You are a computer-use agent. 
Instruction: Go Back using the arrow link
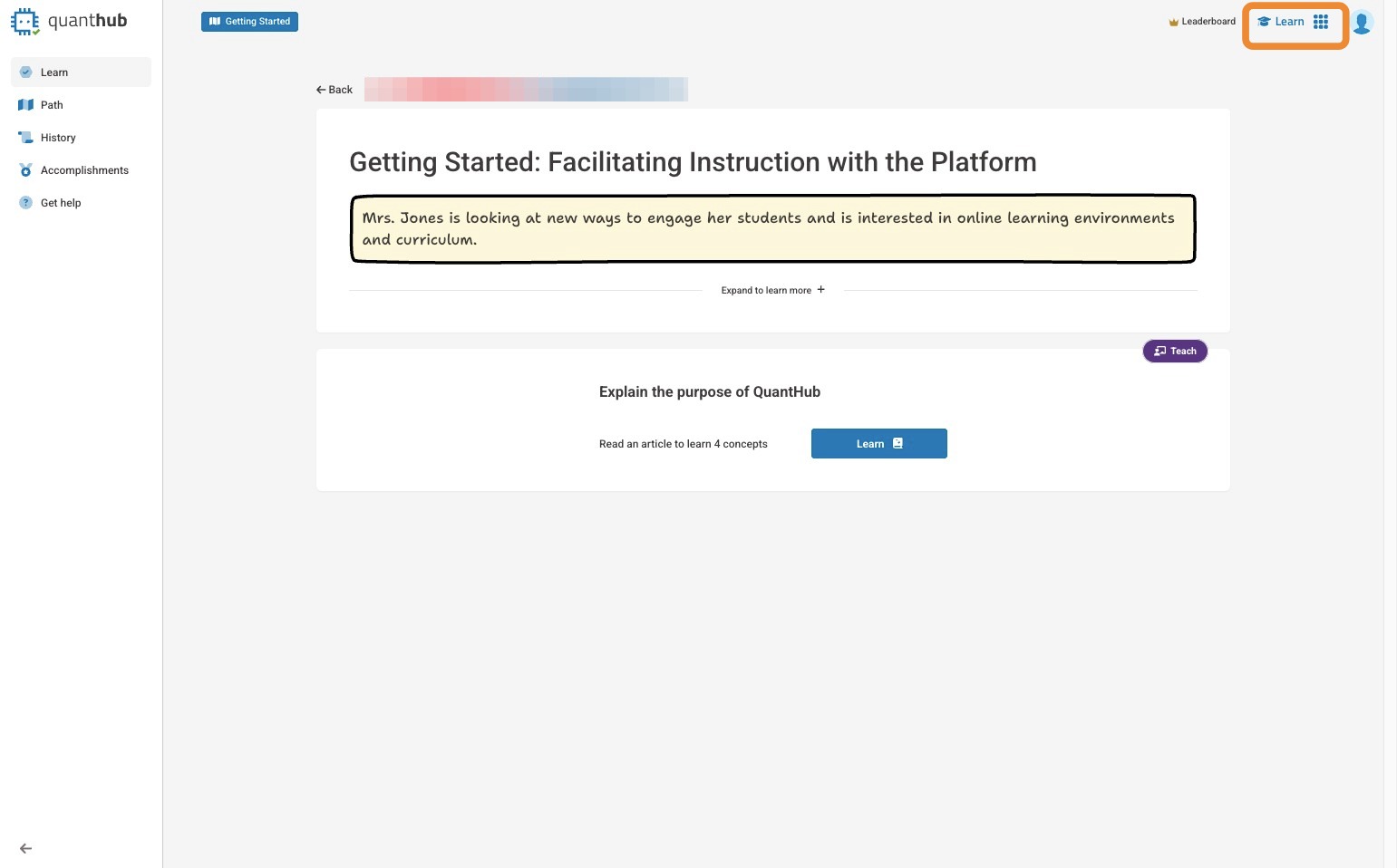pos(335,90)
